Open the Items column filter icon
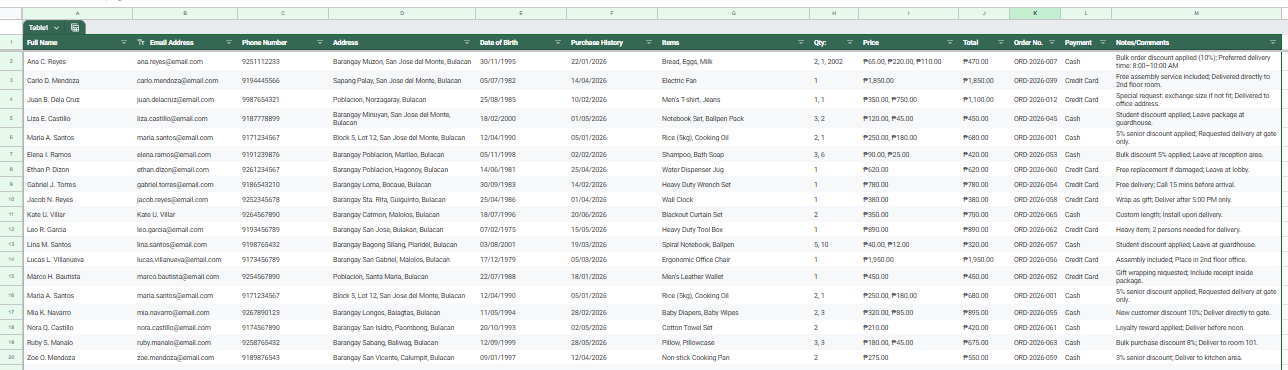Screen dimensions: 1288x370 click(801, 43)
